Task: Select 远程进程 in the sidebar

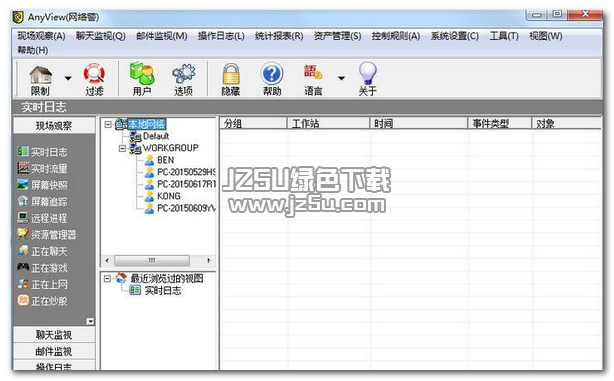Action: point(43,218)
